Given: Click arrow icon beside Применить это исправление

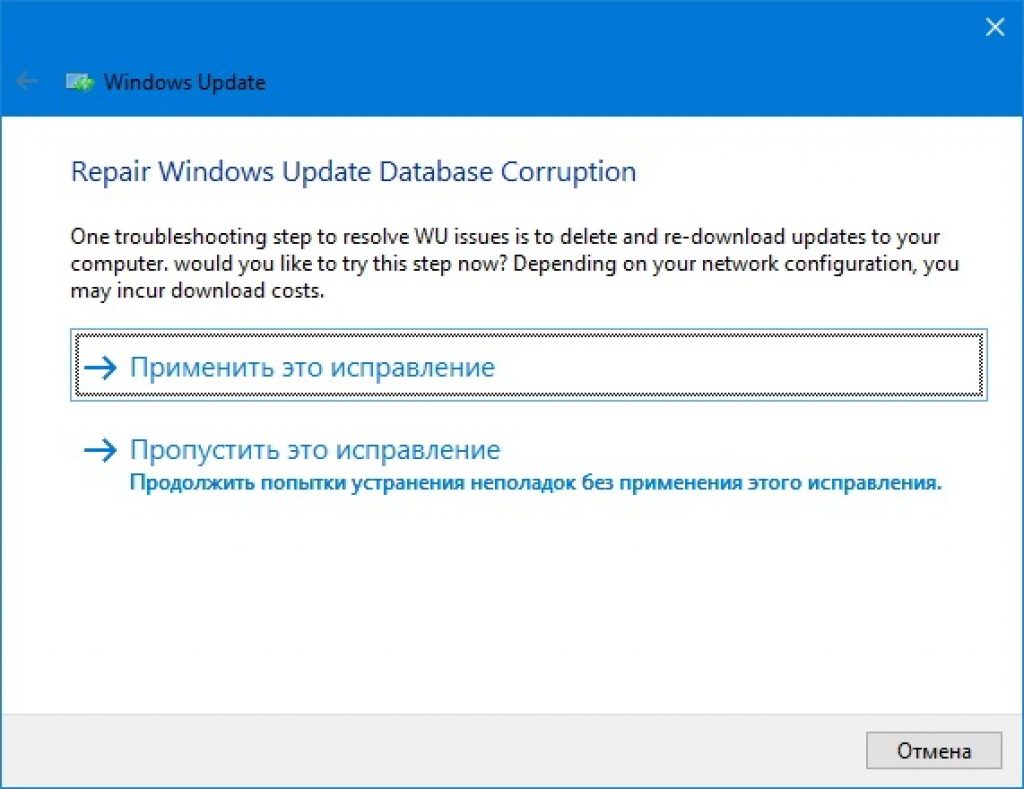Looking at the screenshot, I should click(x=101, y=368).
